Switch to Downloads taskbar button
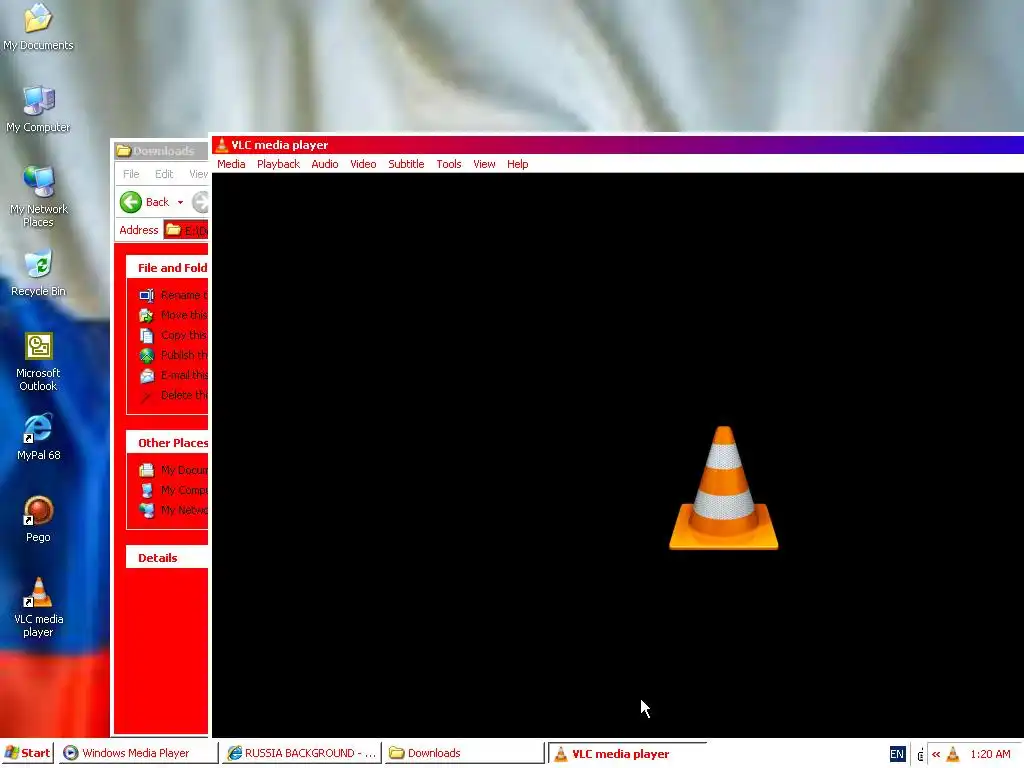 coord(464,753)
